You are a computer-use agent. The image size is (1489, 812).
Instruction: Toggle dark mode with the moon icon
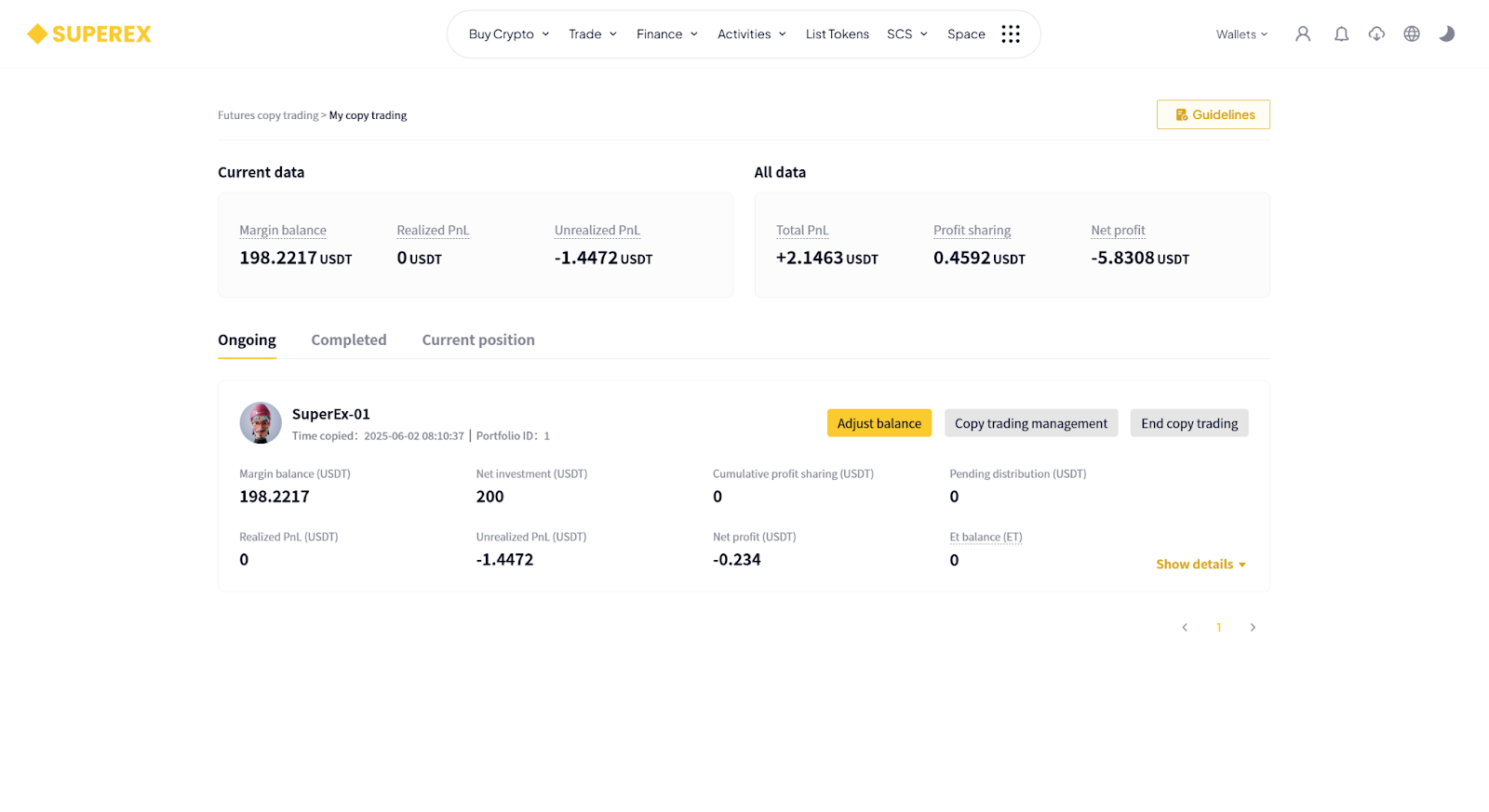tap(1447, 34)
